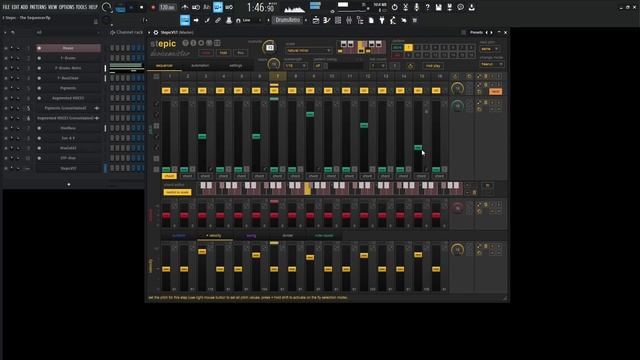
Task: Select pattern slot 1 highlighted in yellow
Action: point(408,48)
